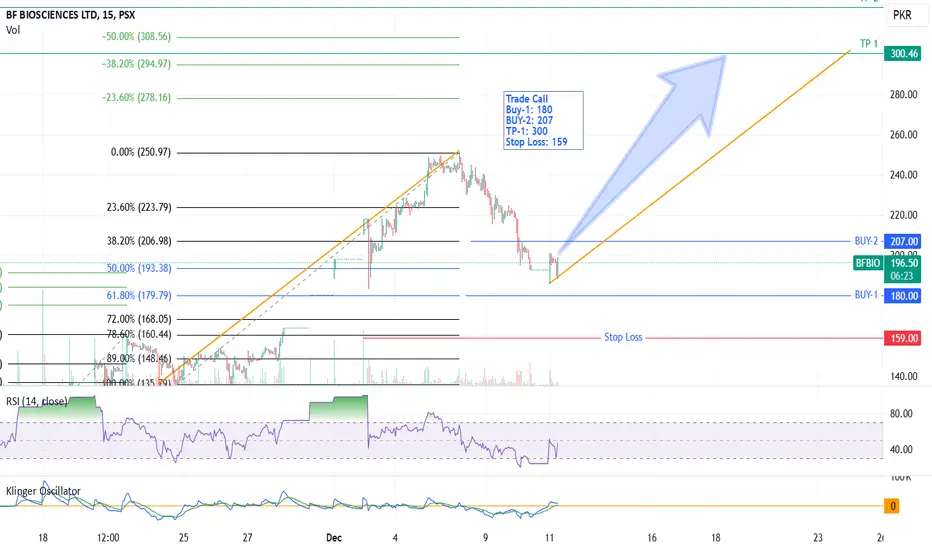This screenshot has height=550, width=932.
Task: Click the TP 1 300.46 price tag
Action: pyautogui.click(x=902, y=54)
